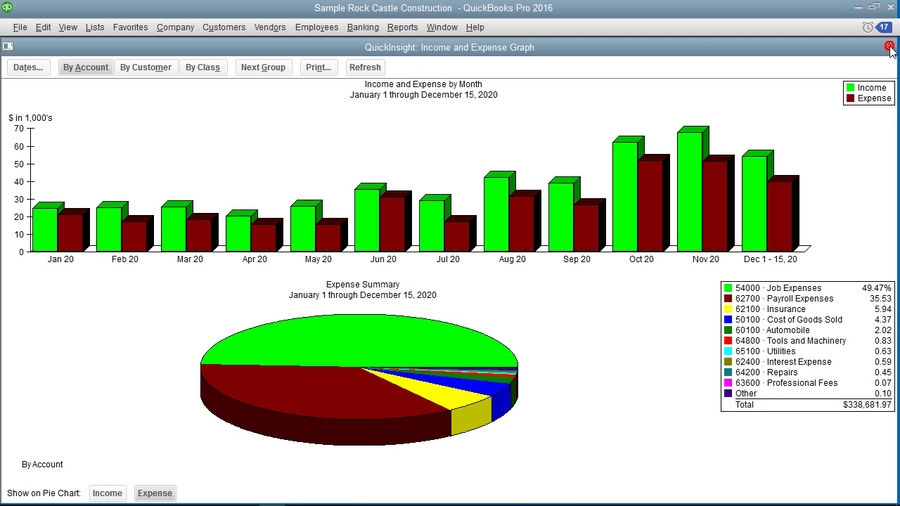
Task: Open the Reports menu
Action: coord(402,27)
